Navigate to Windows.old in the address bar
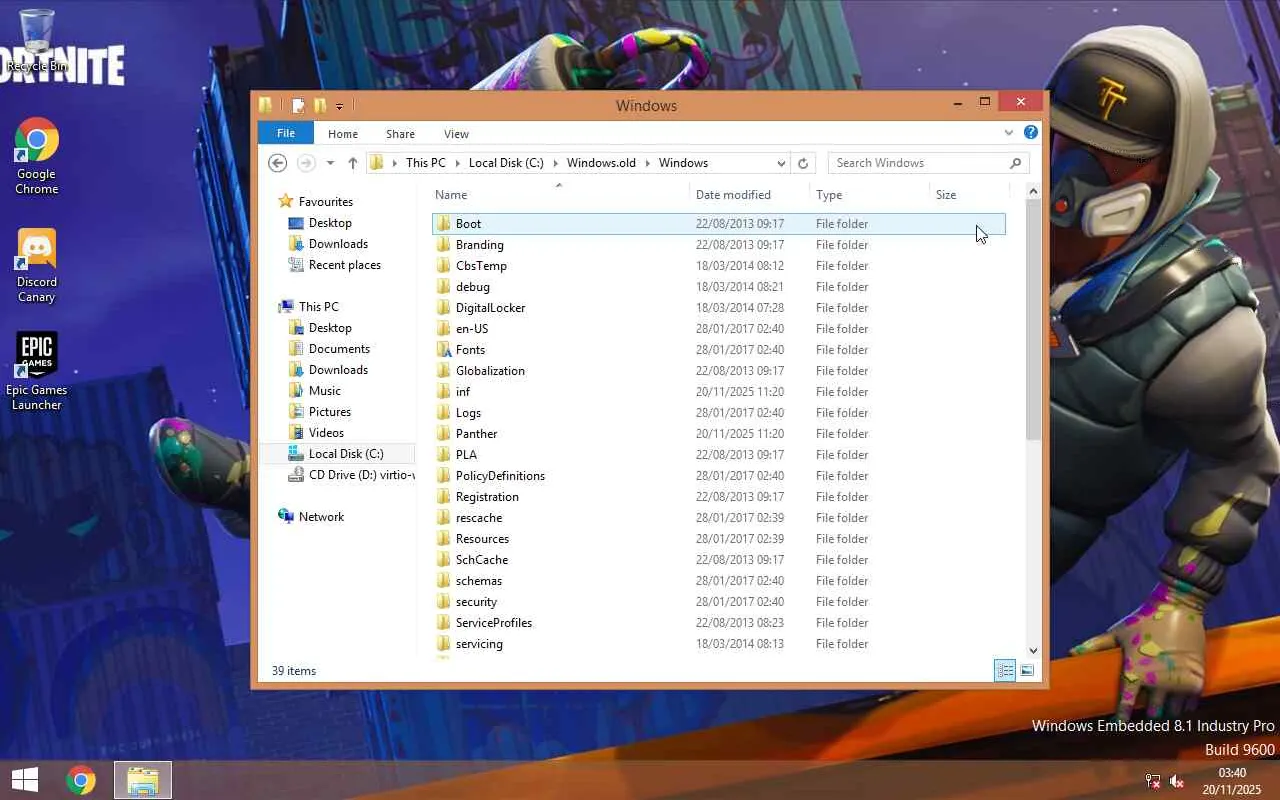Viewport: 1280px width, 800px height. click(601, 163)
